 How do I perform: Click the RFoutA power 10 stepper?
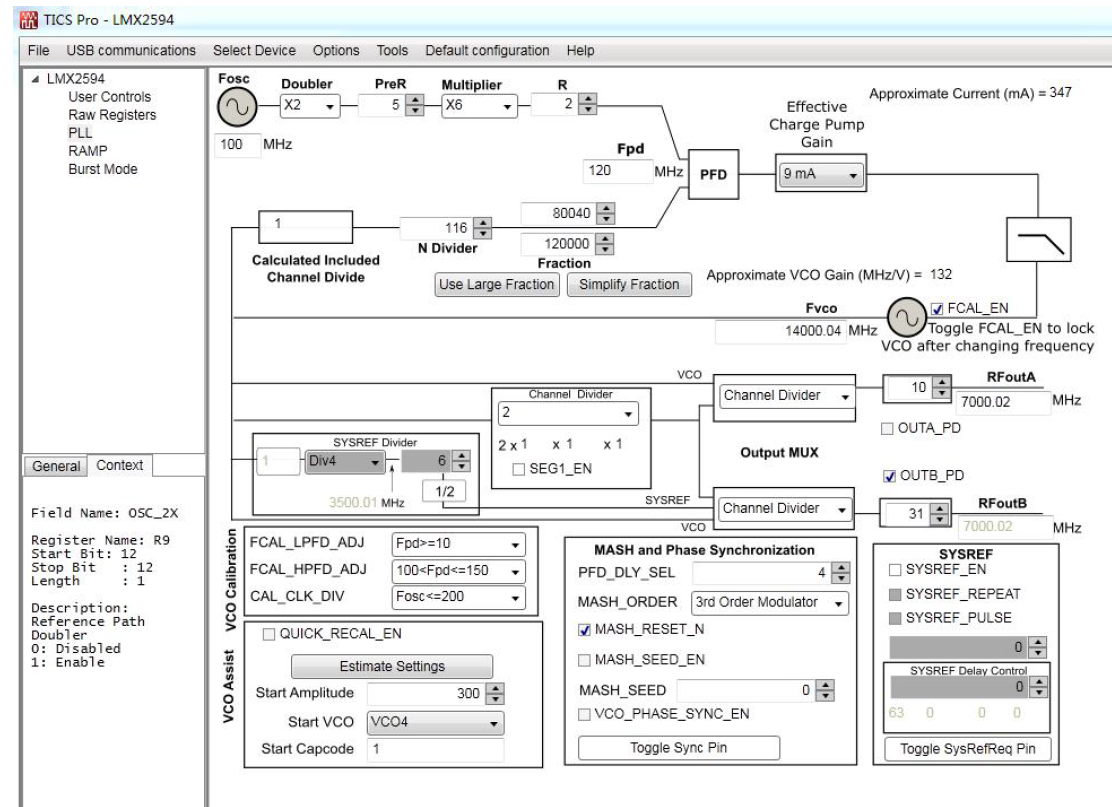point(941,387)
